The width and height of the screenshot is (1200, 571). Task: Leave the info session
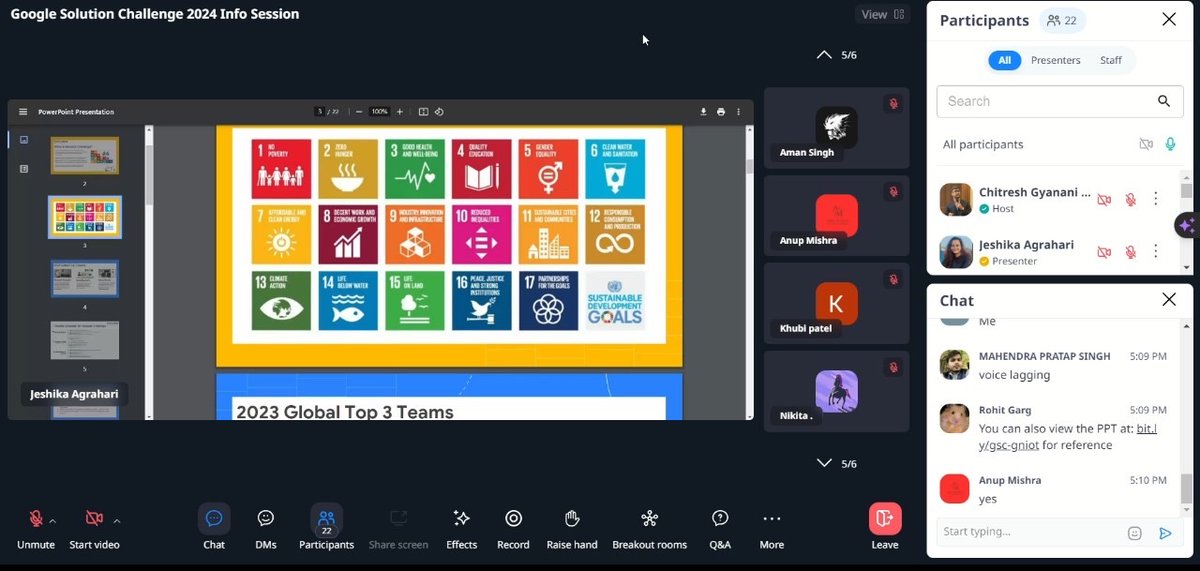coord(885,527)
